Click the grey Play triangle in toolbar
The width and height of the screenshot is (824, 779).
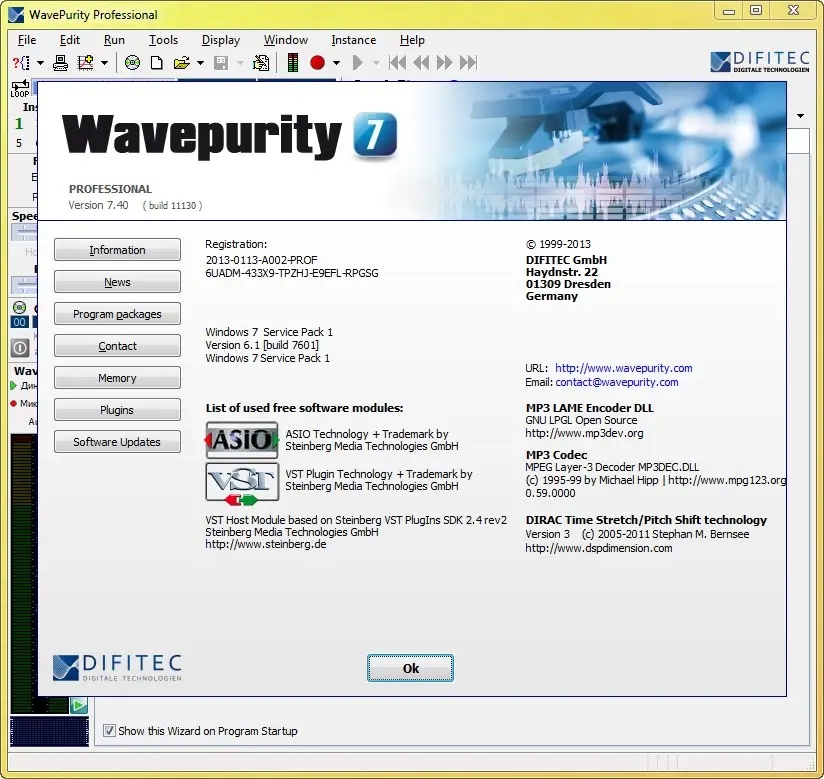click(358, 63)
